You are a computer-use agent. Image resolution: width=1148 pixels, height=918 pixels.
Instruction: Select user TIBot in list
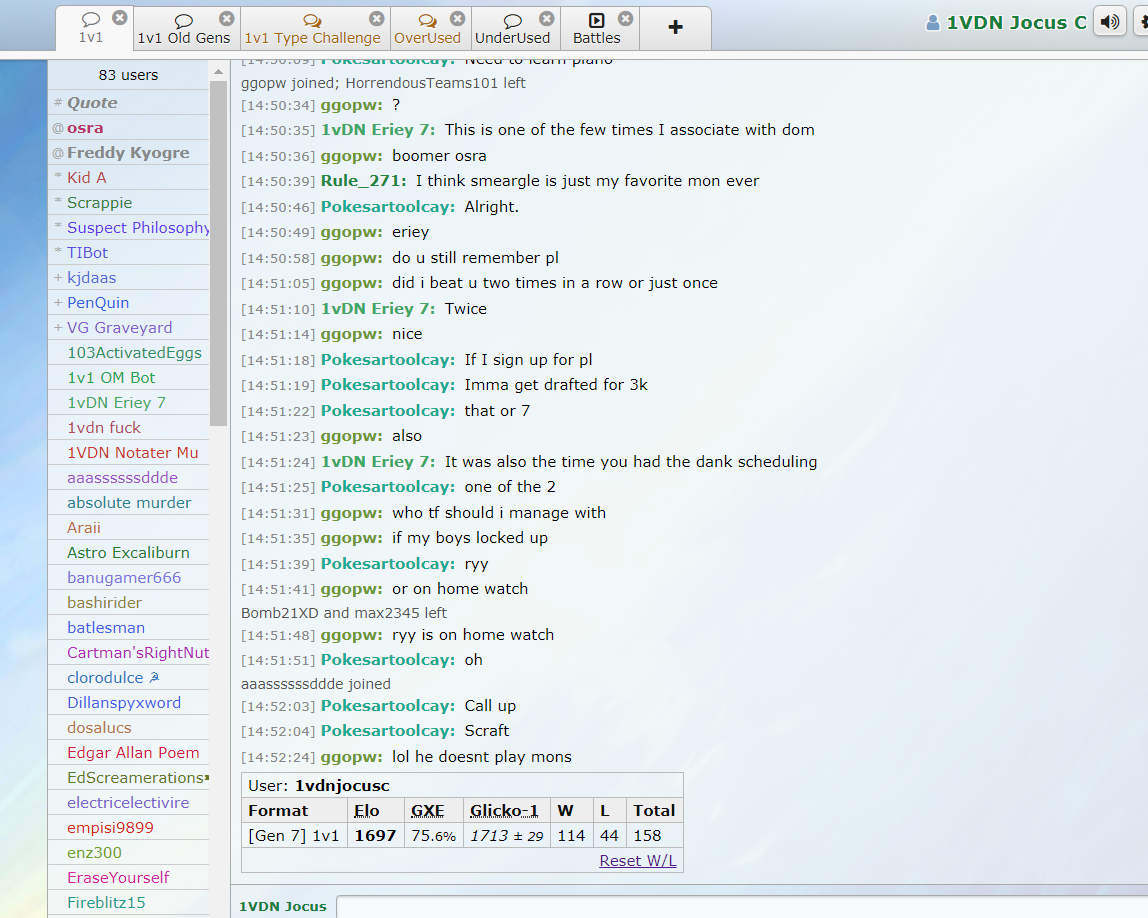129,253
